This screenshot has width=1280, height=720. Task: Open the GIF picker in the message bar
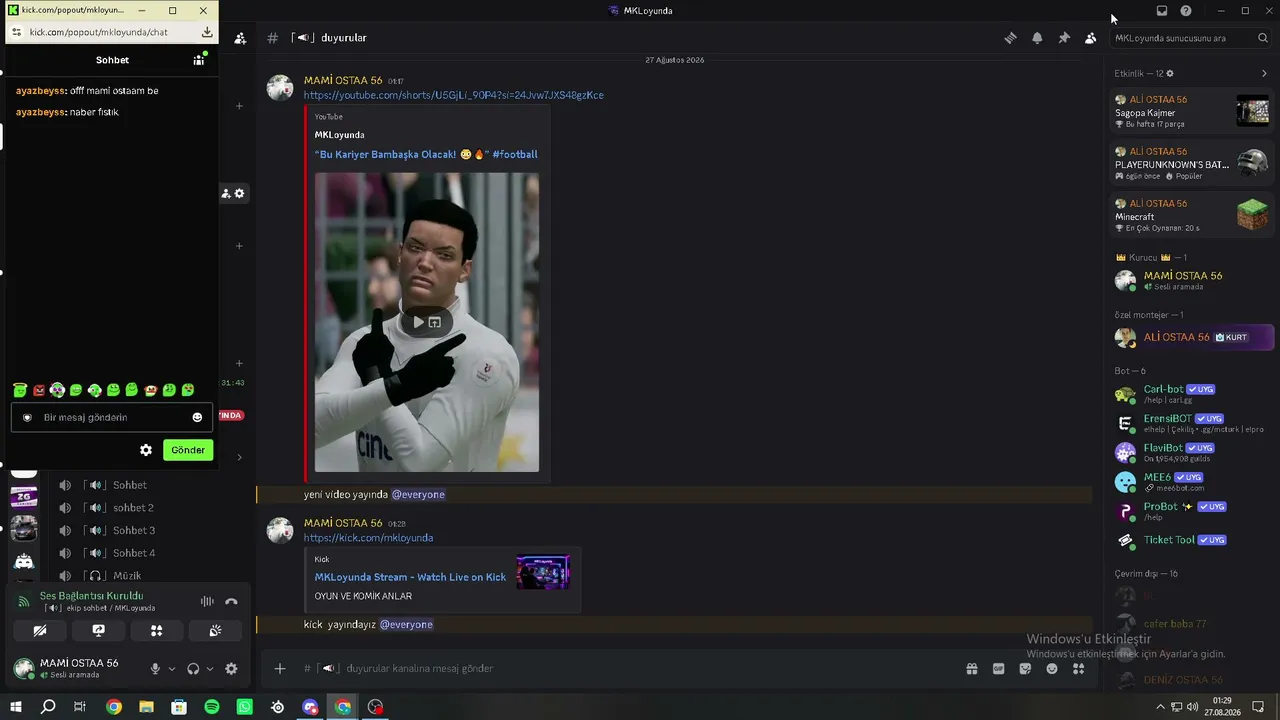[x=998, y=669]
